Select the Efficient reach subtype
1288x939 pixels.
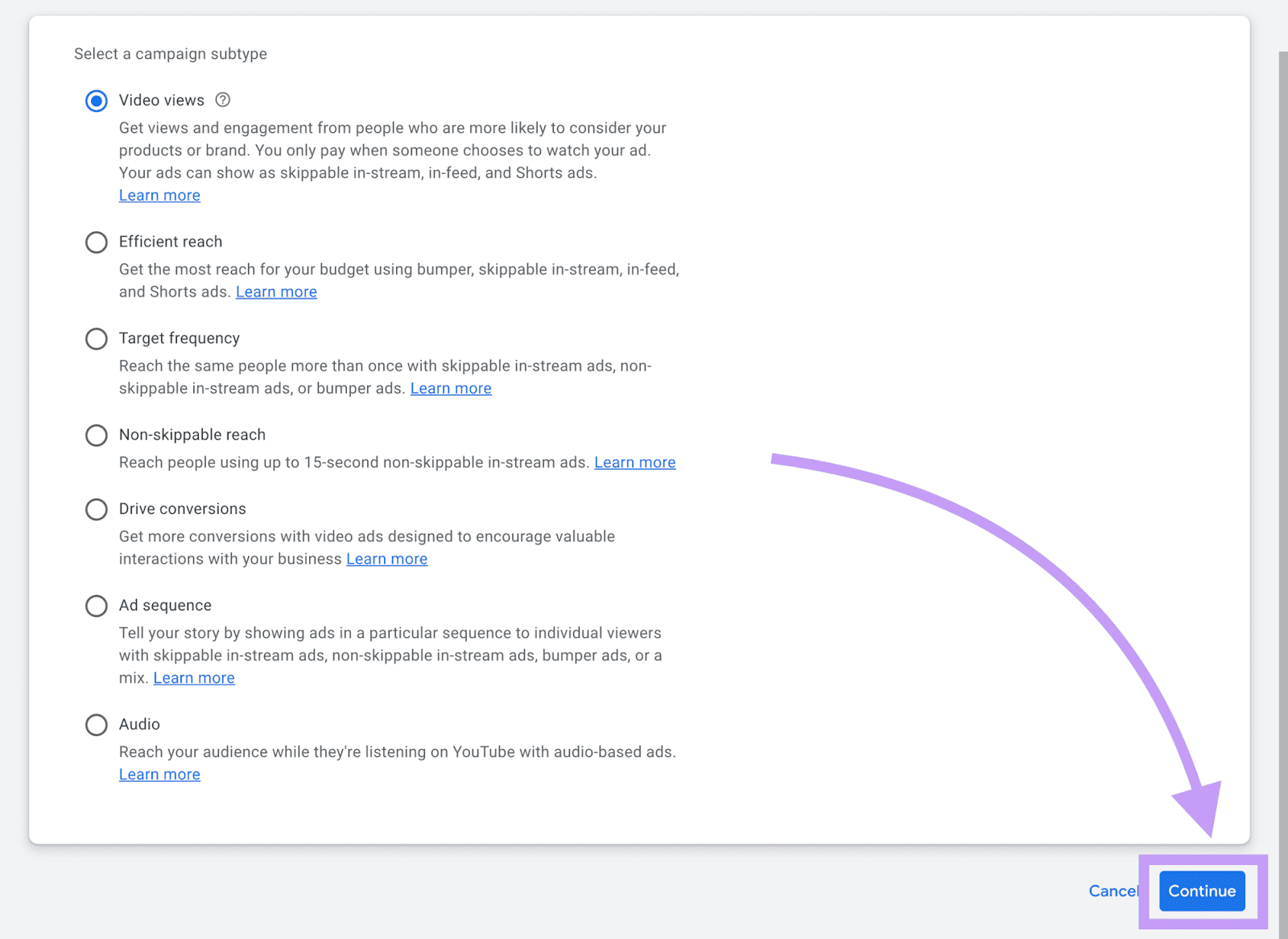[x=96, y=242]
